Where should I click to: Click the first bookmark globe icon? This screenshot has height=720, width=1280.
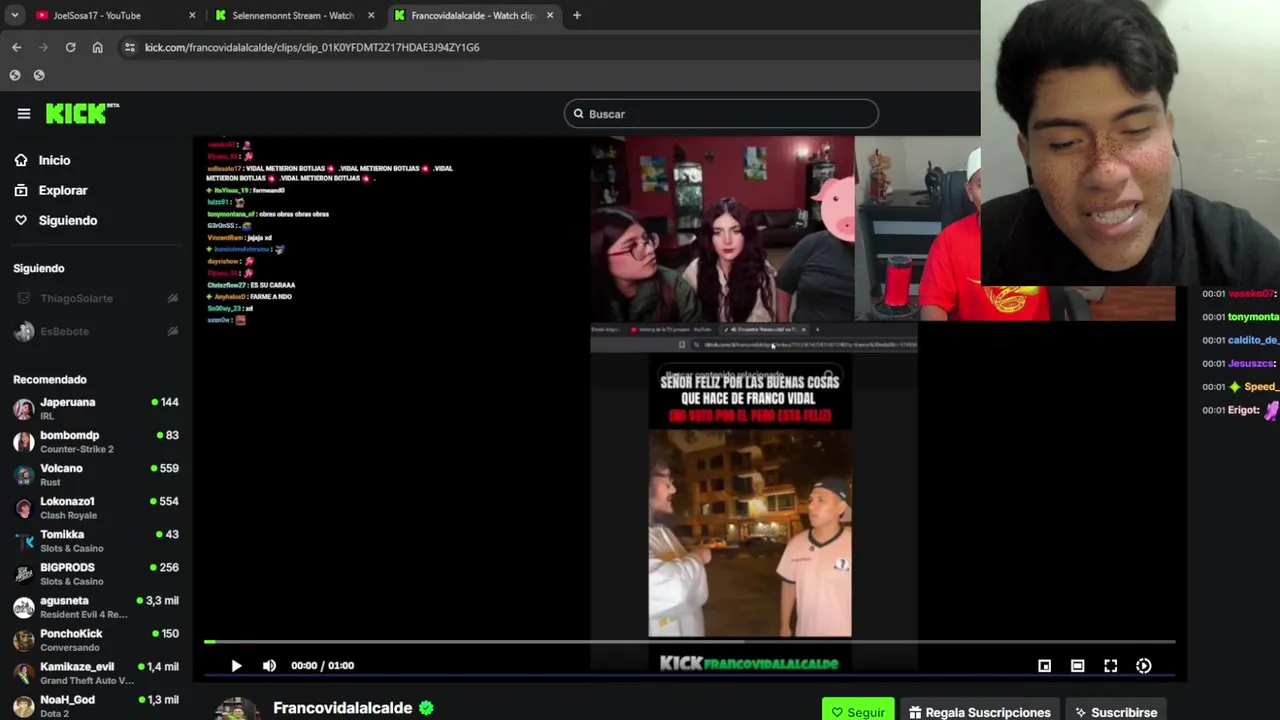coord(15,75)
